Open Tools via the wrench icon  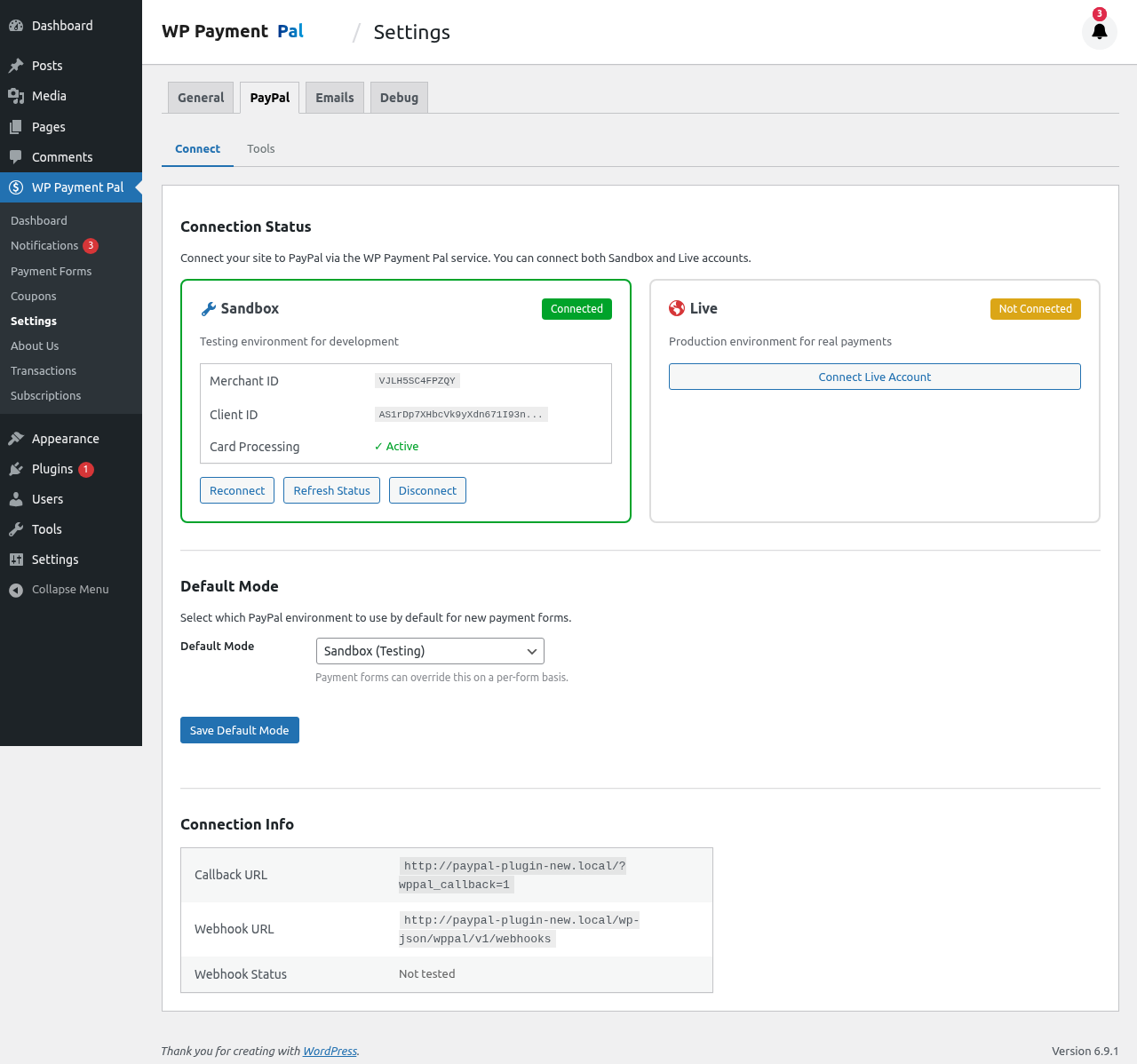click(15, 528)
